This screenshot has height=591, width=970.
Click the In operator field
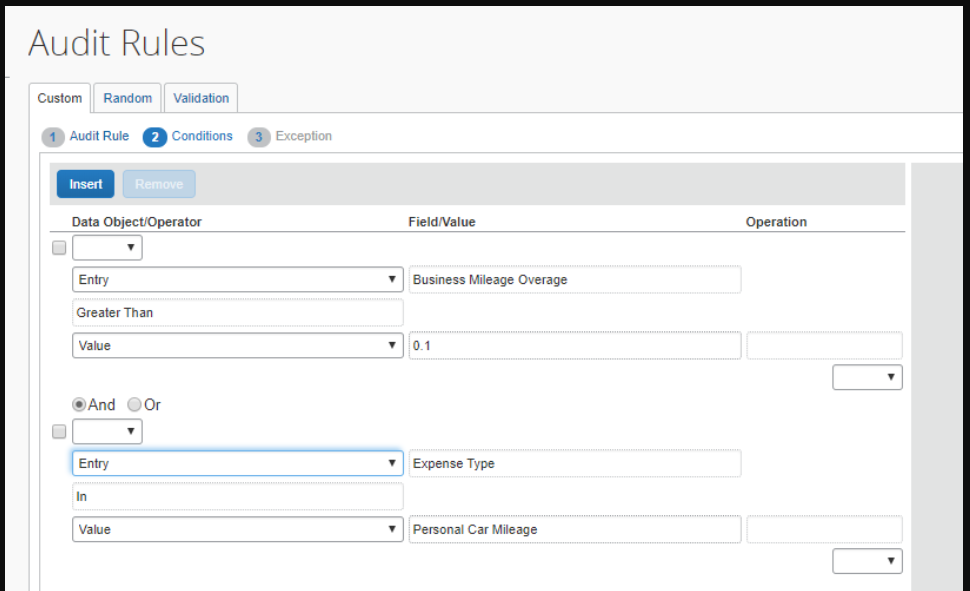(238, 496)
